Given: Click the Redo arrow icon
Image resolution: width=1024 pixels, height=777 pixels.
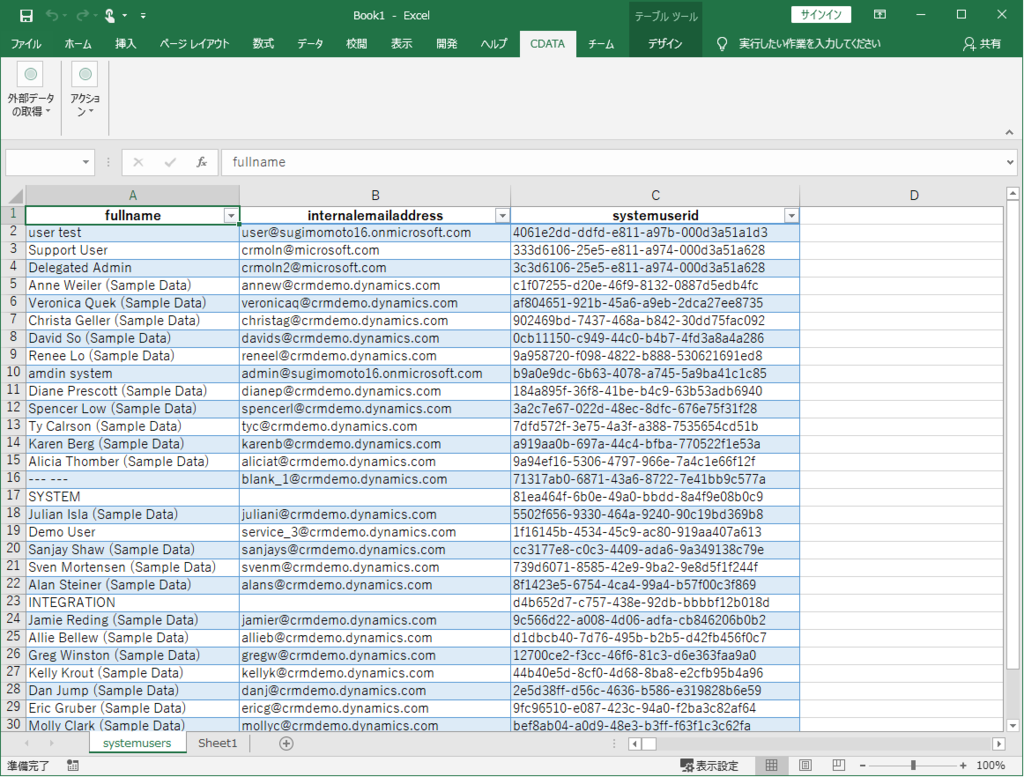Looking at the screenshot, I should tap(82, 15).
